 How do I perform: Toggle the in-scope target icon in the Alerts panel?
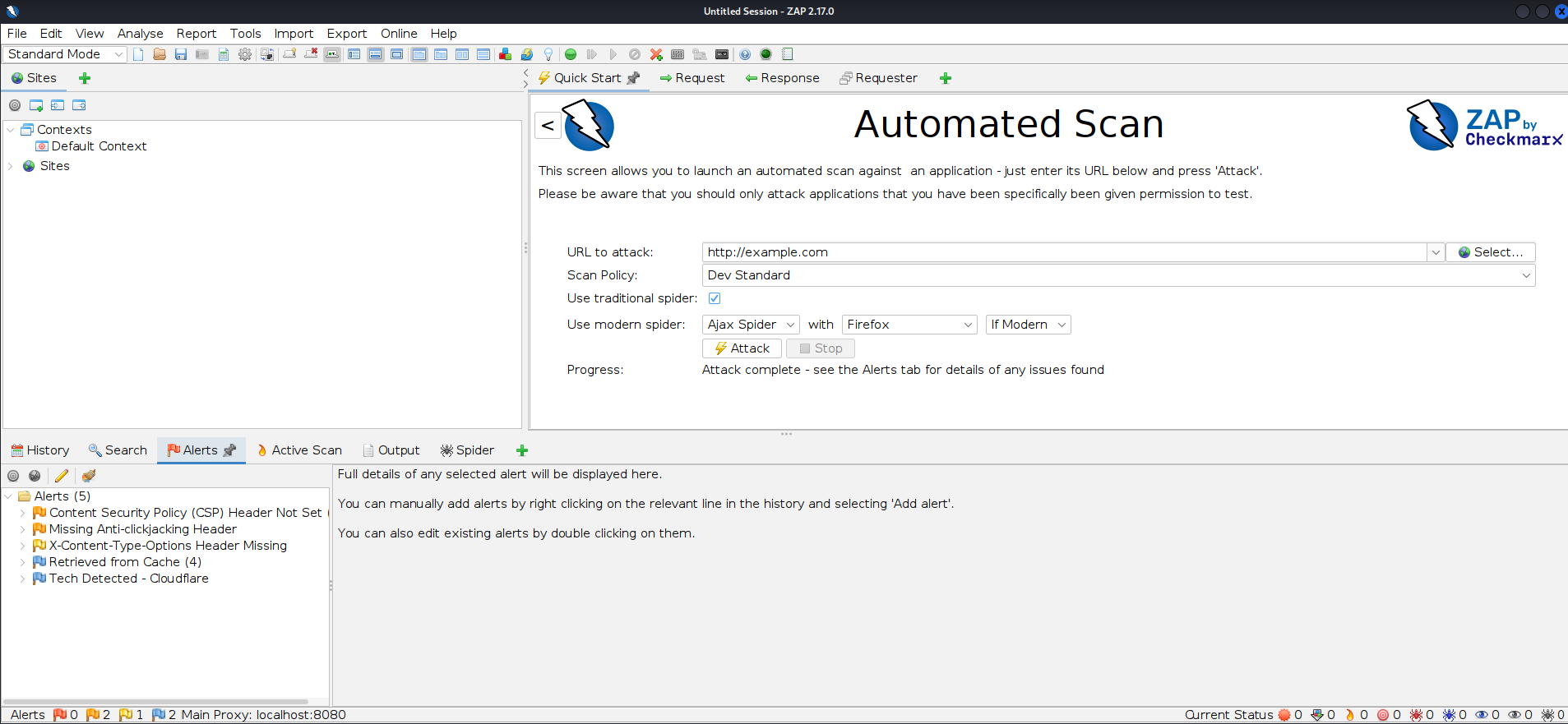click(x=13, y=476)
